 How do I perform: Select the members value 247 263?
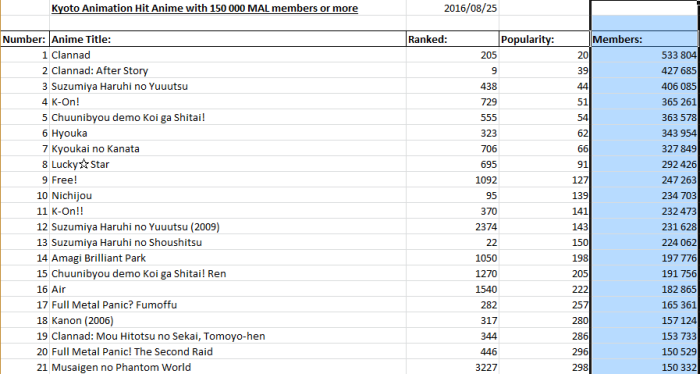pyautogui.click(x=645, y=180)
